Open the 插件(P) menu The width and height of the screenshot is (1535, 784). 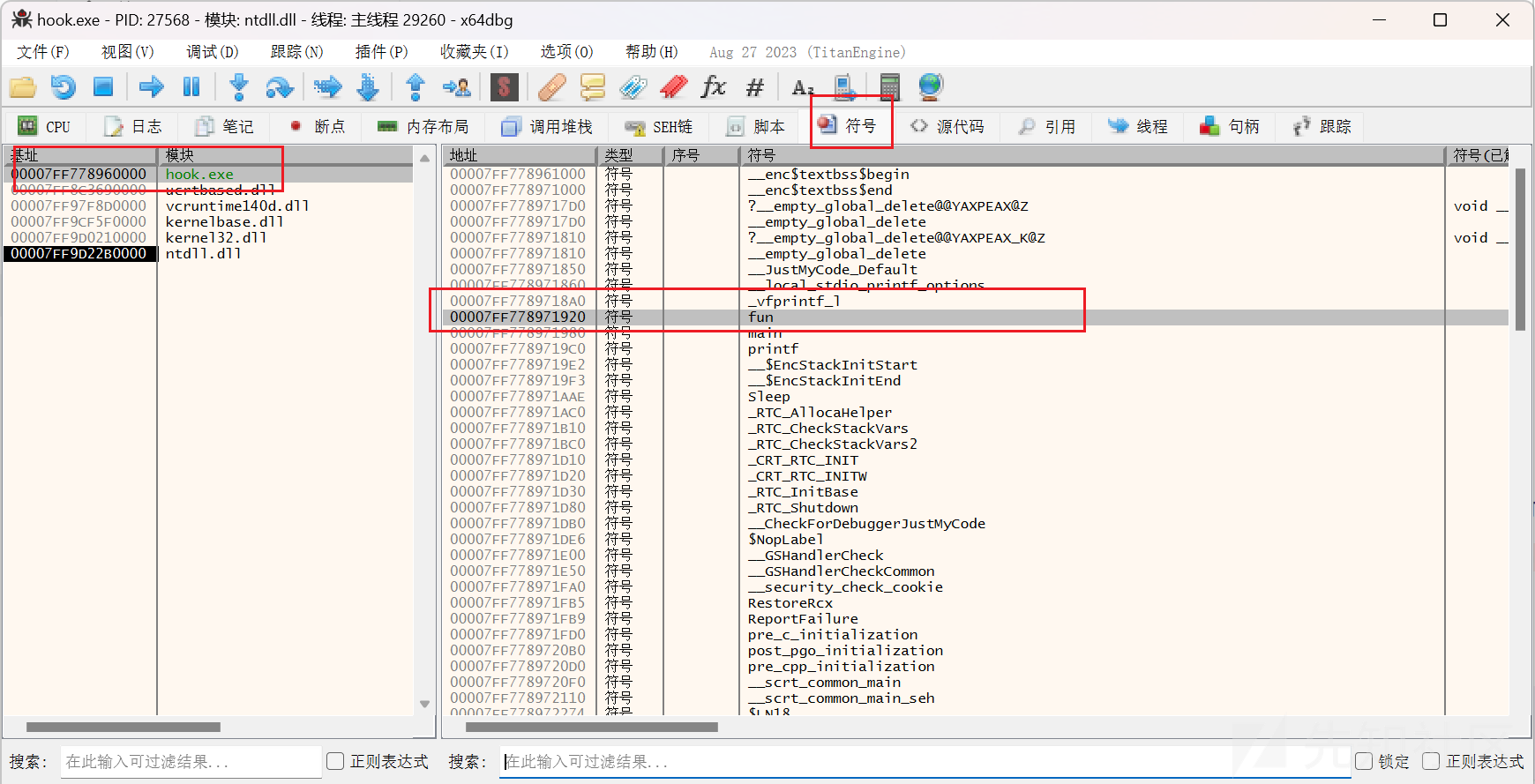click(381, 52)
